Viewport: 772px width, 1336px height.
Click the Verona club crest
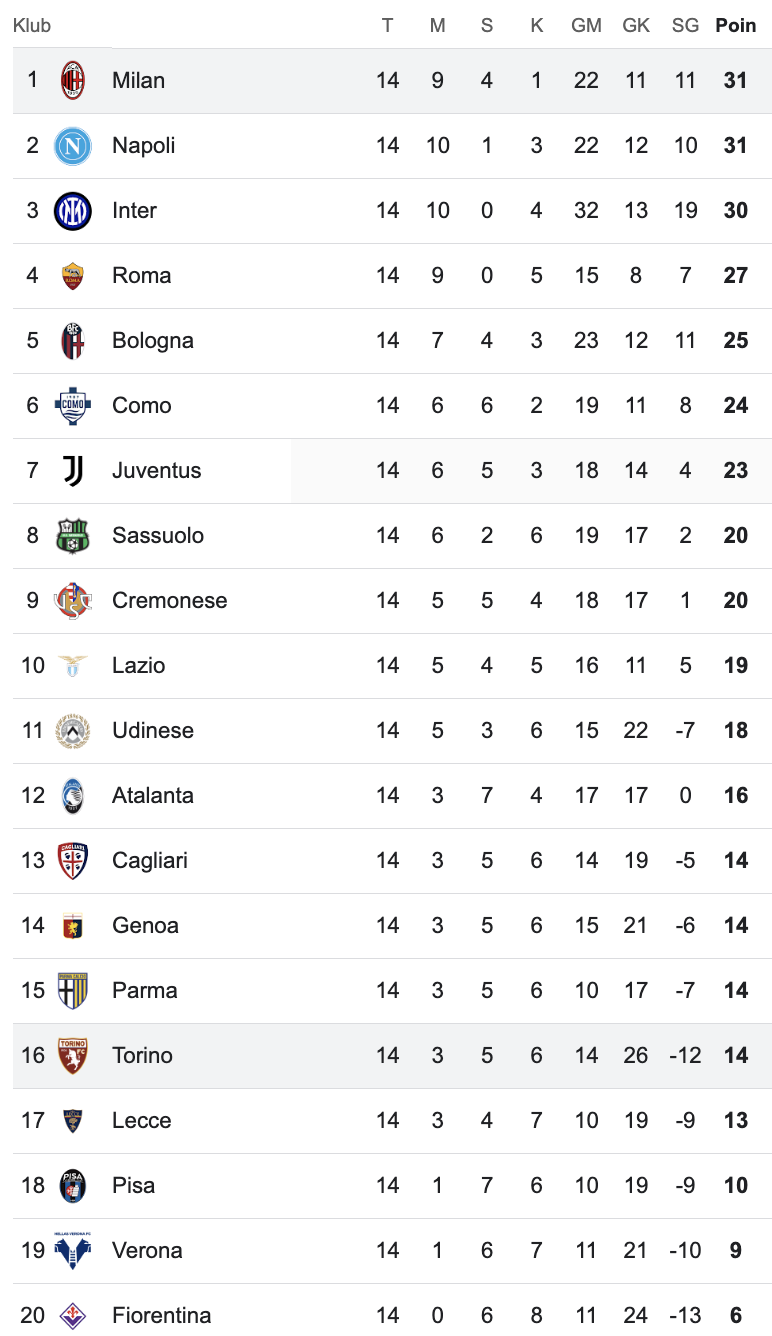tap(73, 1250)
